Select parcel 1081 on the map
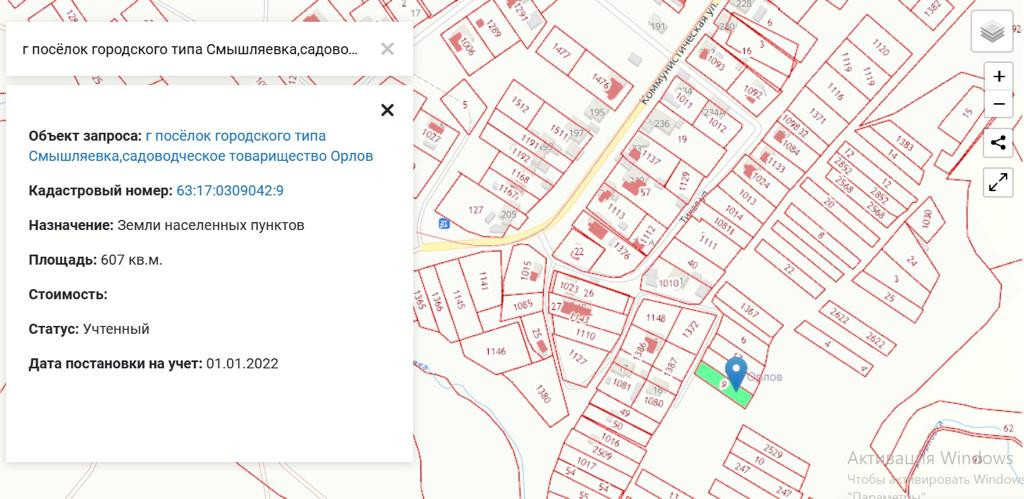Image resolution: width=1024 pixels, height=499 pixels. [x=622, y=385]
